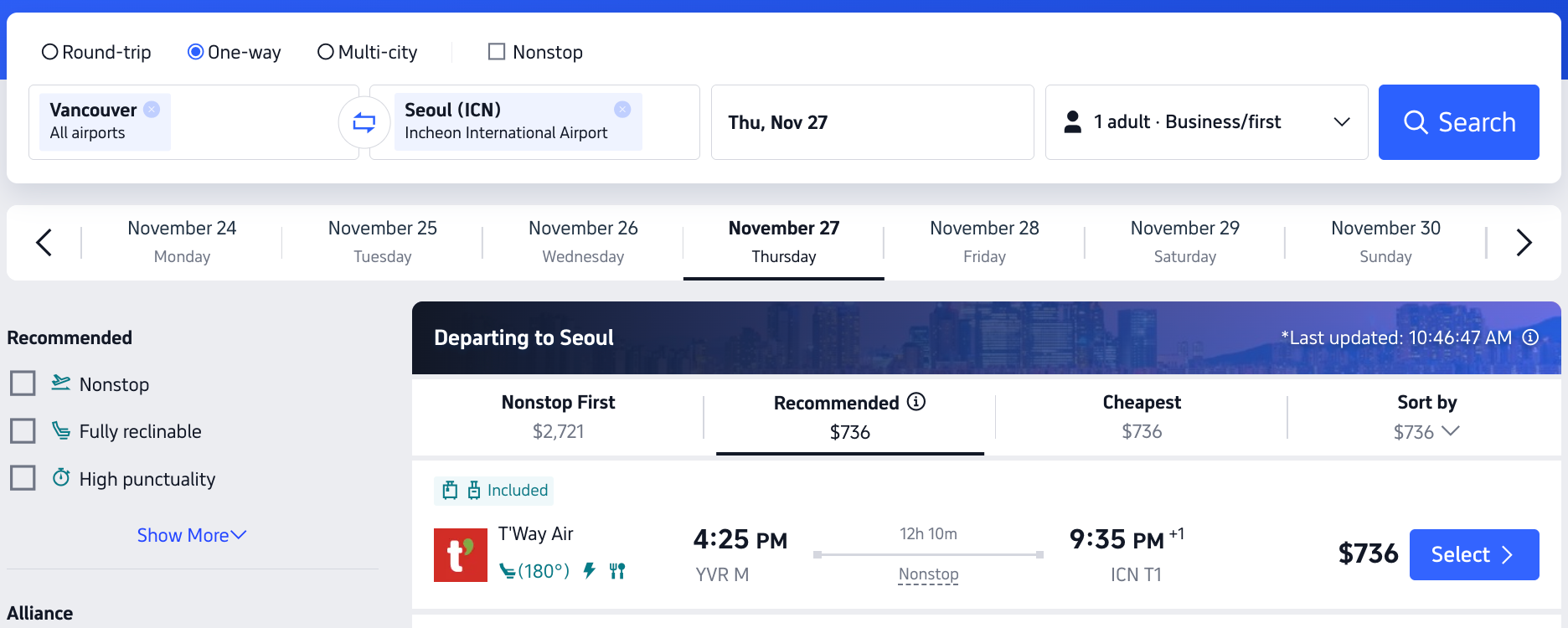The image size is (1568, 628).
Task: Enable Fully reclinable filter
Action: [23, 431]
